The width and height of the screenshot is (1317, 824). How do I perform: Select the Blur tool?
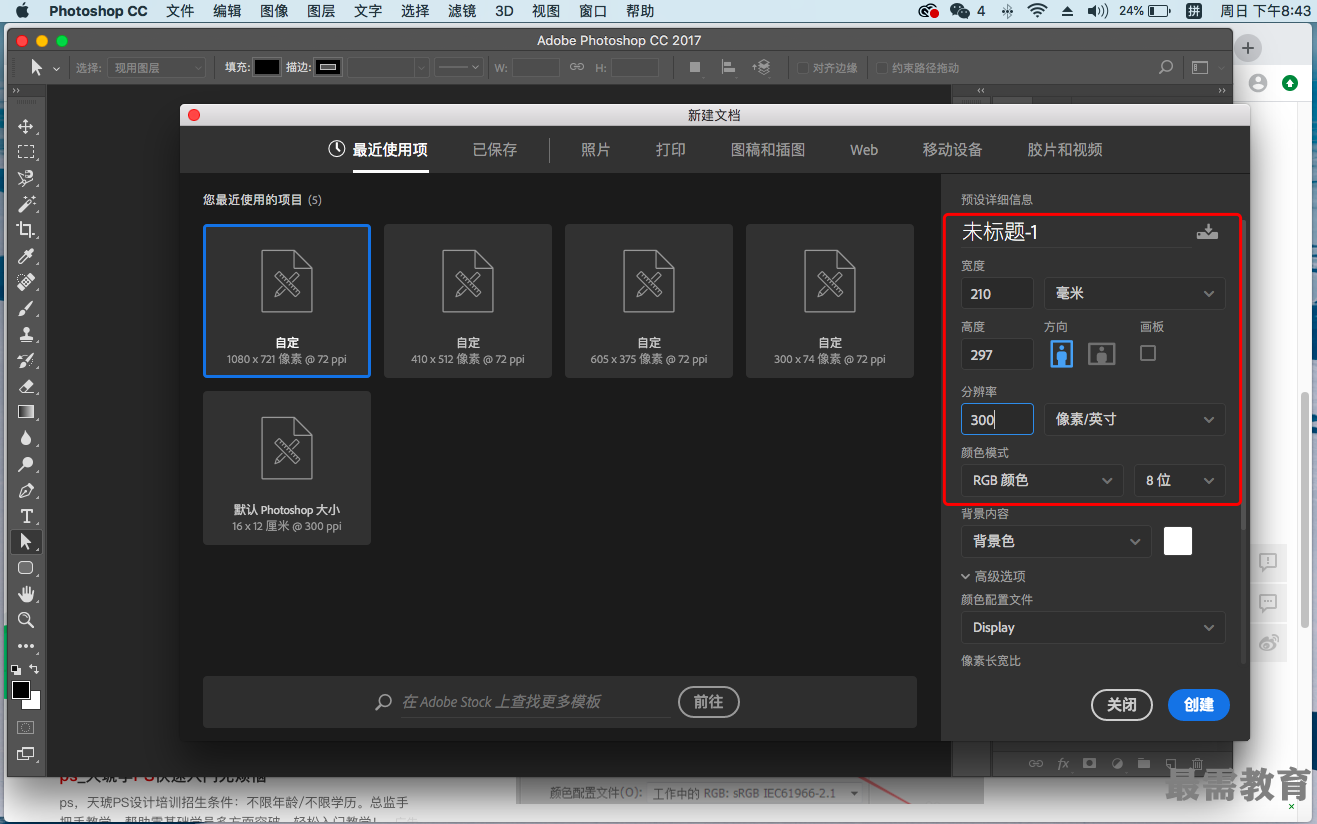(26, 438)
